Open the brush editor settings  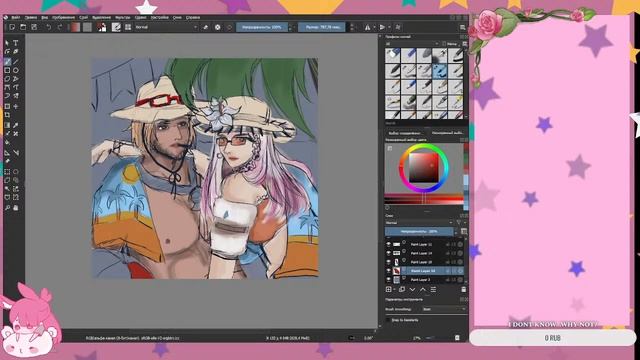(116, 27)
